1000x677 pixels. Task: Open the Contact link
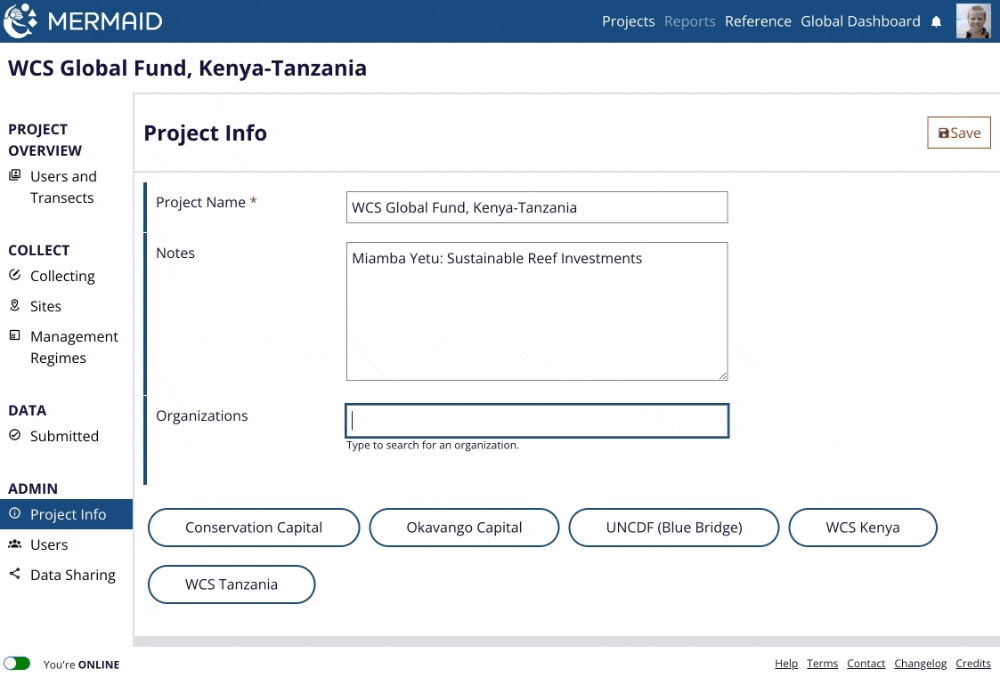(866, 664)
